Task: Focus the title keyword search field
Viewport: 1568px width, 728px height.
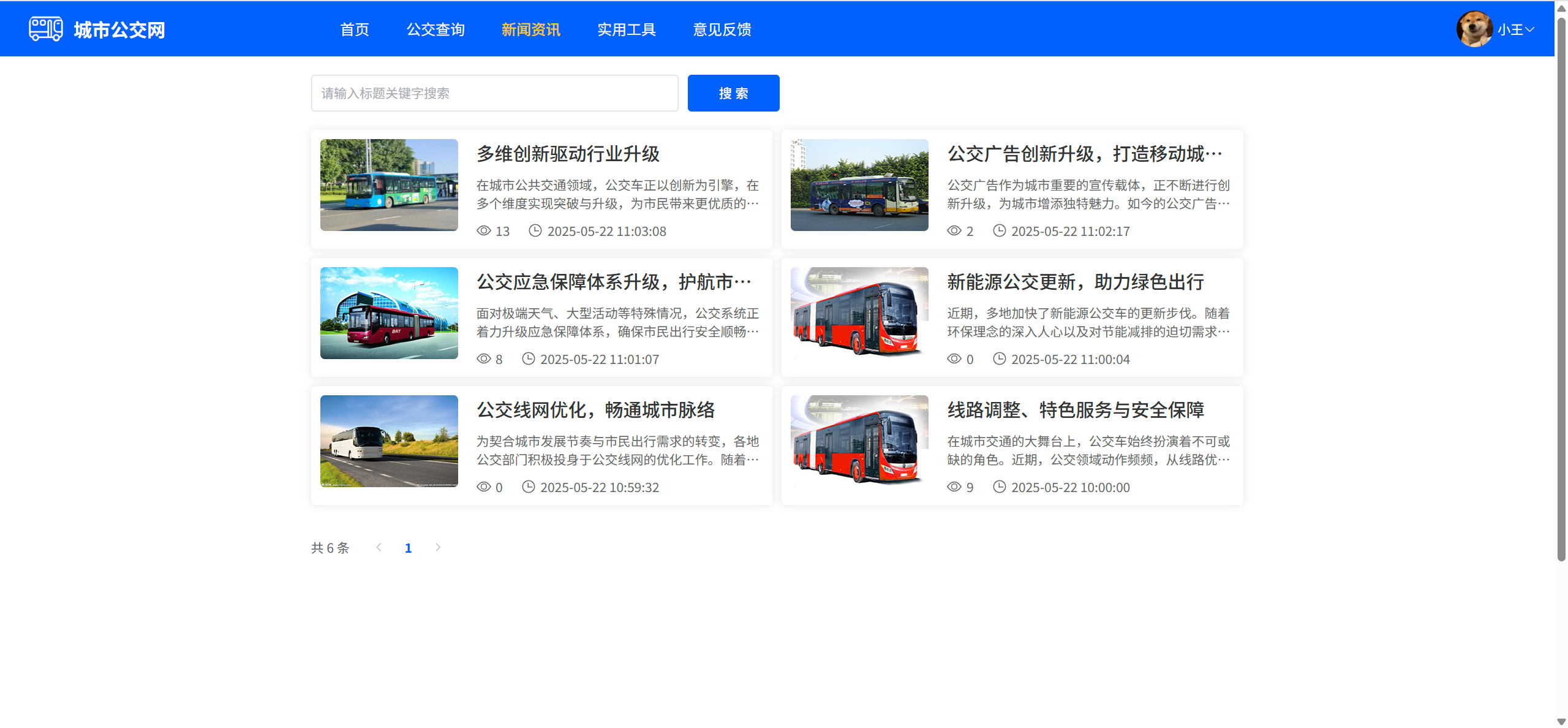Action: pyautogui.click(x=494, y=93)
